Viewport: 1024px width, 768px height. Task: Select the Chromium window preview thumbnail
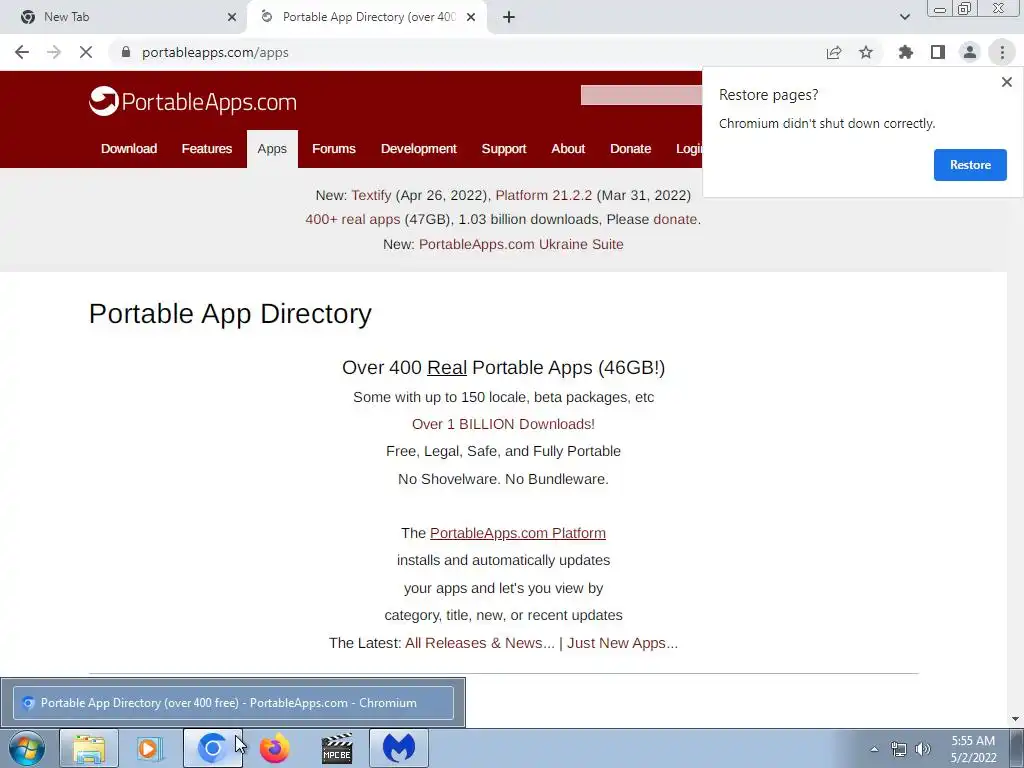point(233,703)
